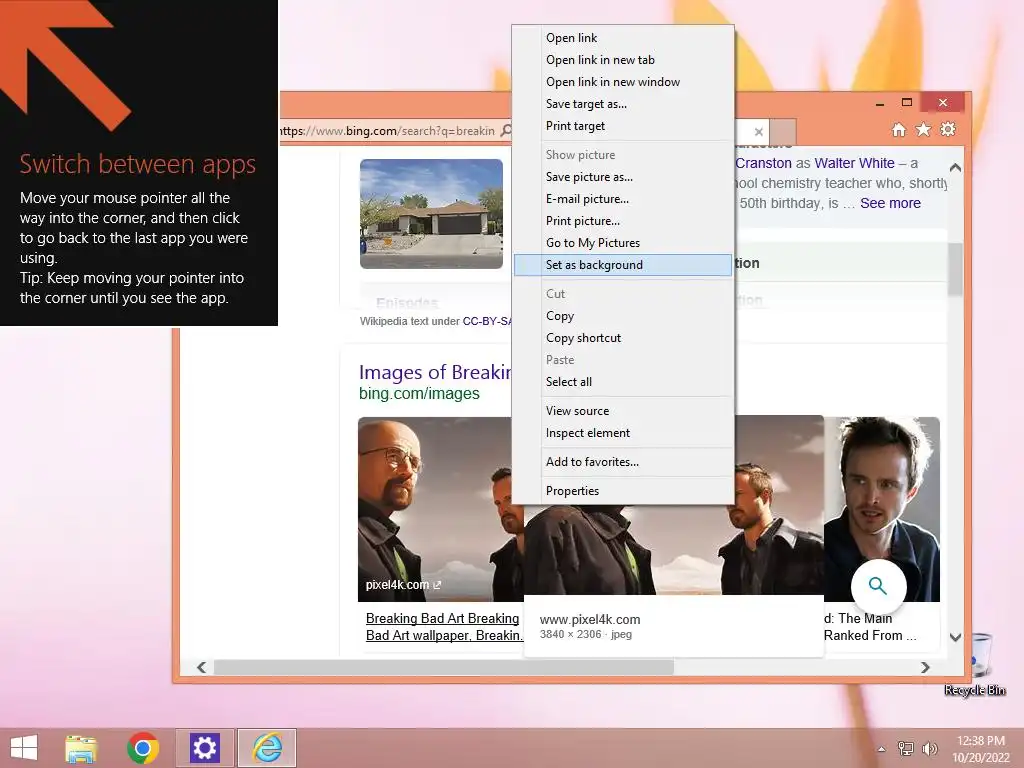1024x768 pixels.
Task: Switch to Internet Explorer taskbar icon
Action: point(267,748)
